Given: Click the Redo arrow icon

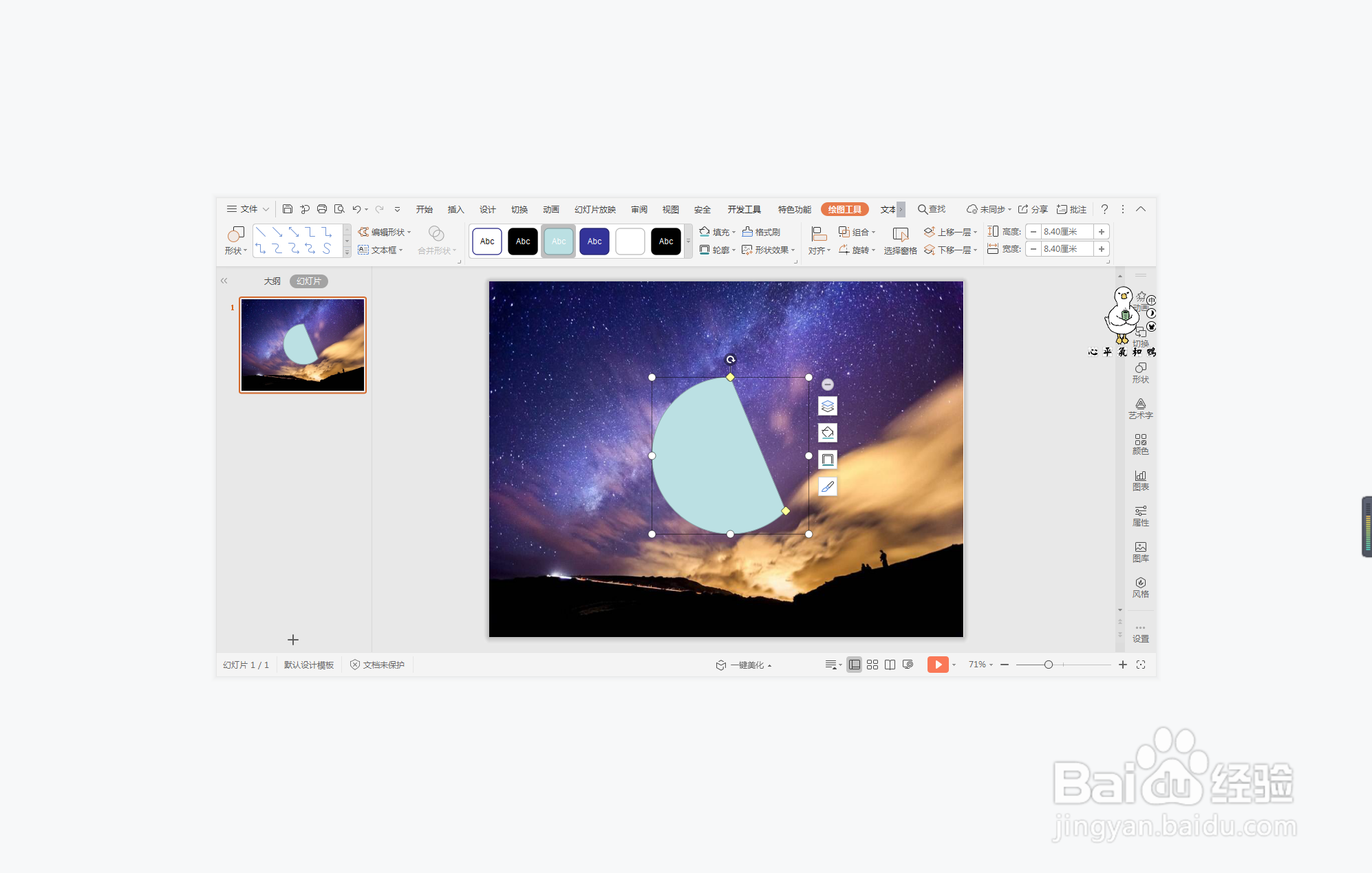Looking at the screenshot, I should pyautogui.click(x=379, y=209).
